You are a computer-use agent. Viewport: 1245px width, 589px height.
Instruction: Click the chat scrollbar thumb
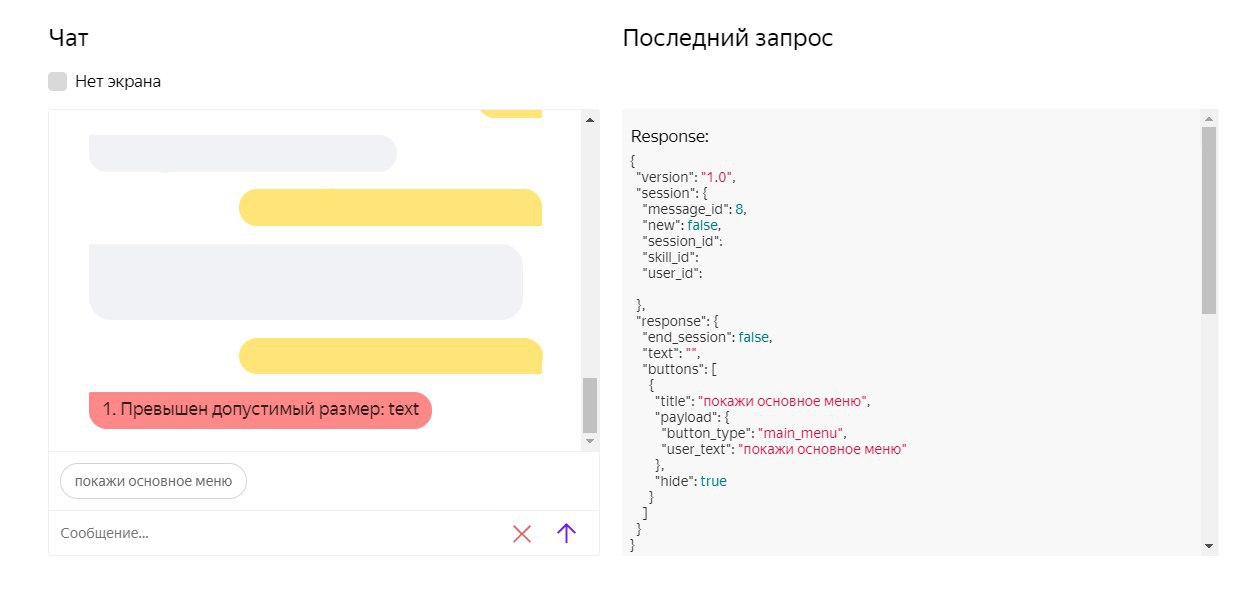[589, 405]
